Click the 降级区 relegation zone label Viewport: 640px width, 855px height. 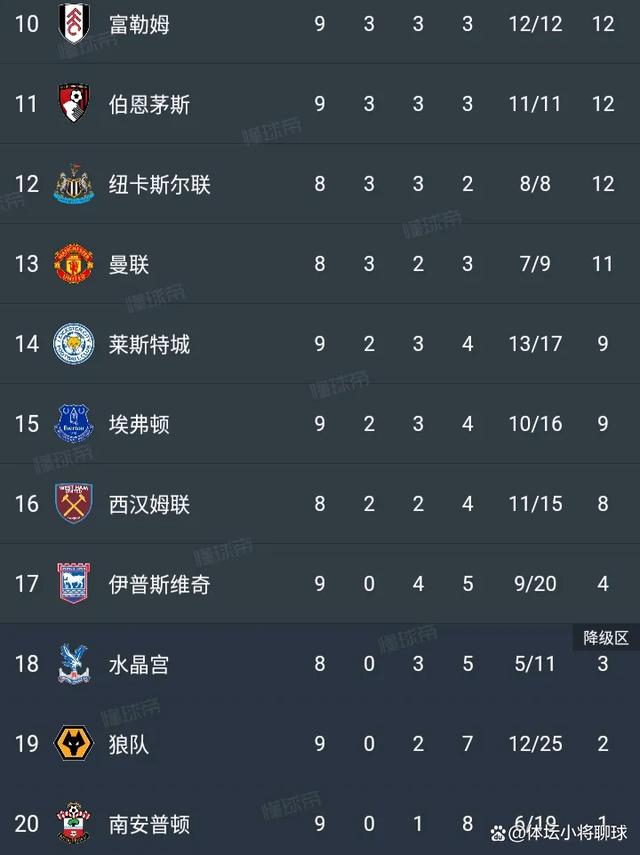click(606, 637)
